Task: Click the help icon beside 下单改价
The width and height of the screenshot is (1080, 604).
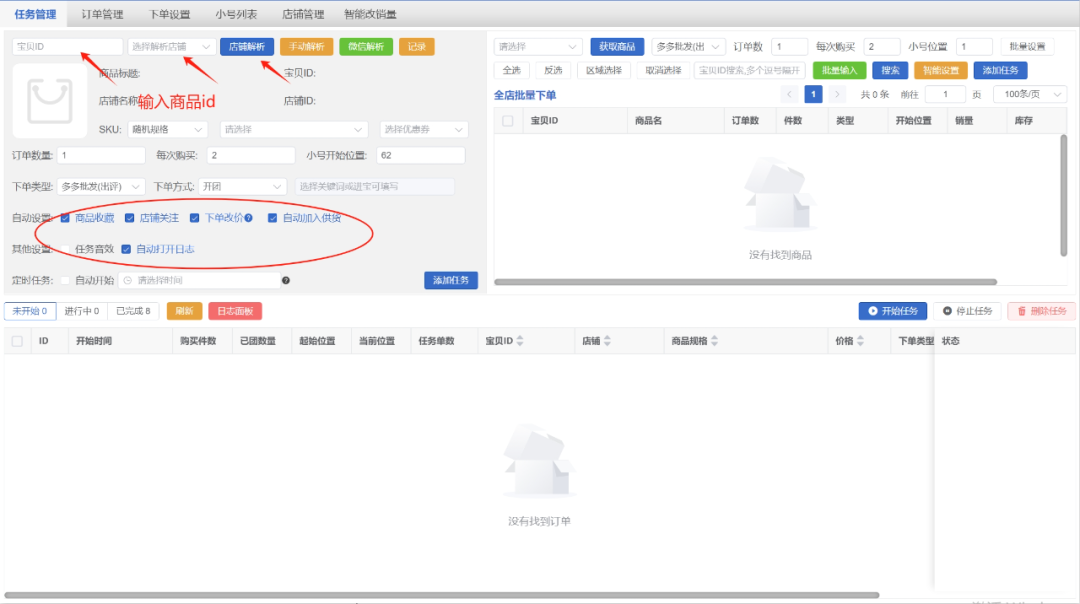Action: click(x=248, y=218)
